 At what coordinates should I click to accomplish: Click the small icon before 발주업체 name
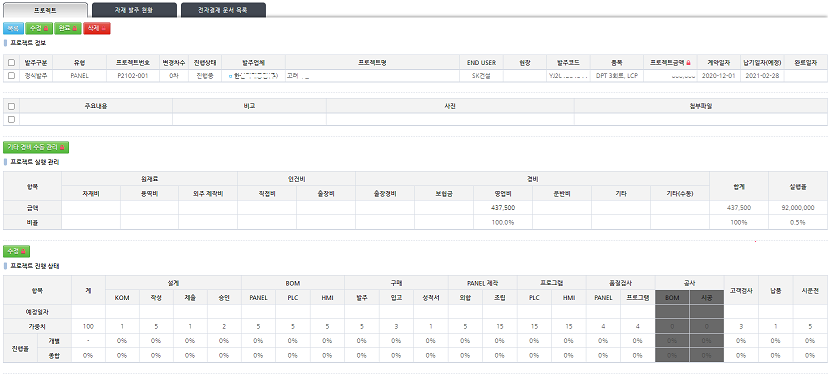[230, 76]
